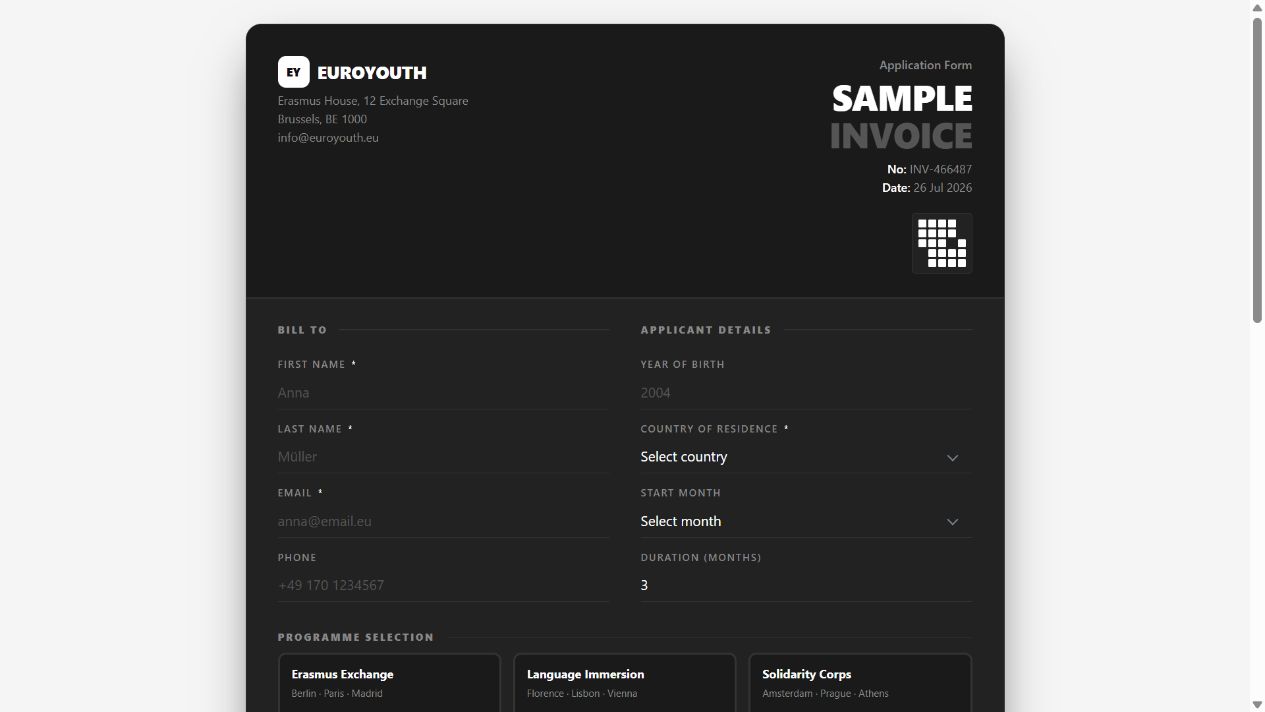The height and width of the screenshot is (712, 1265).
Task: Click the INVOICE heading
Action: tap(901, 135)
